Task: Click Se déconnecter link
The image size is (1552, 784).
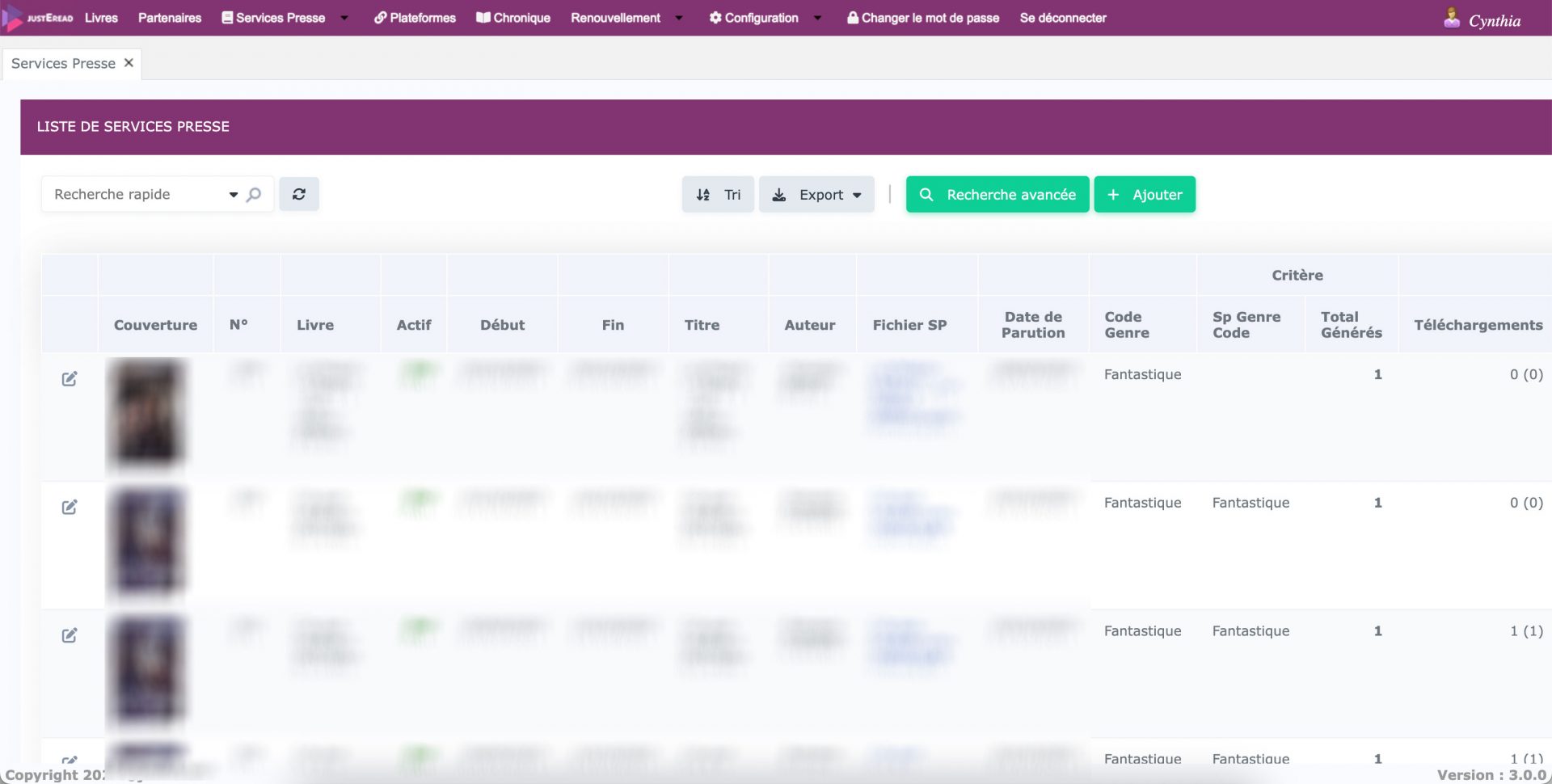Action: pyautogui.click(x=1063, y=18)
